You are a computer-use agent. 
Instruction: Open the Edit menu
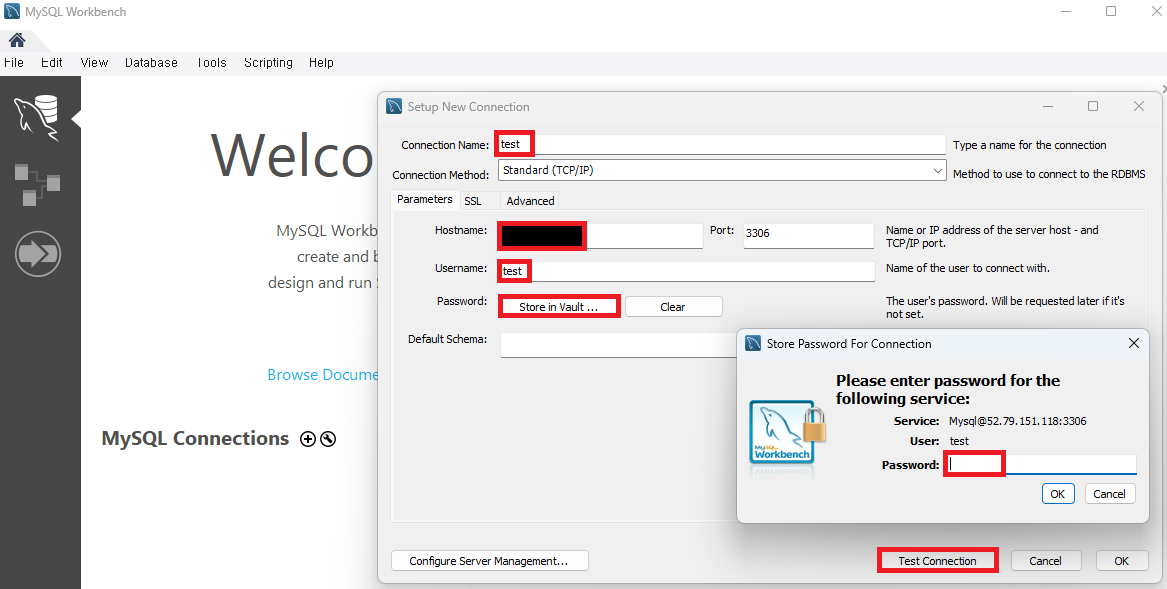[51, 63]
